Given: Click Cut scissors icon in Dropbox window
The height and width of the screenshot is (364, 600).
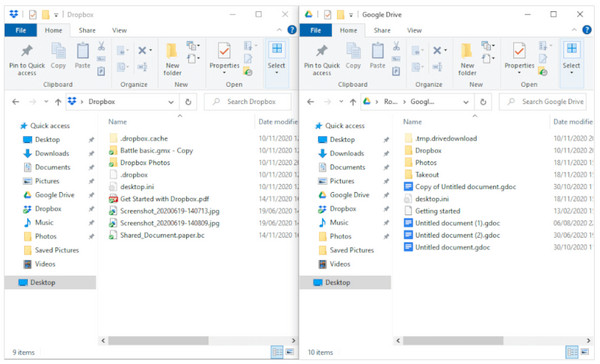Looking at the screenshot, I should pyautogui.click(x=101, y=46).
